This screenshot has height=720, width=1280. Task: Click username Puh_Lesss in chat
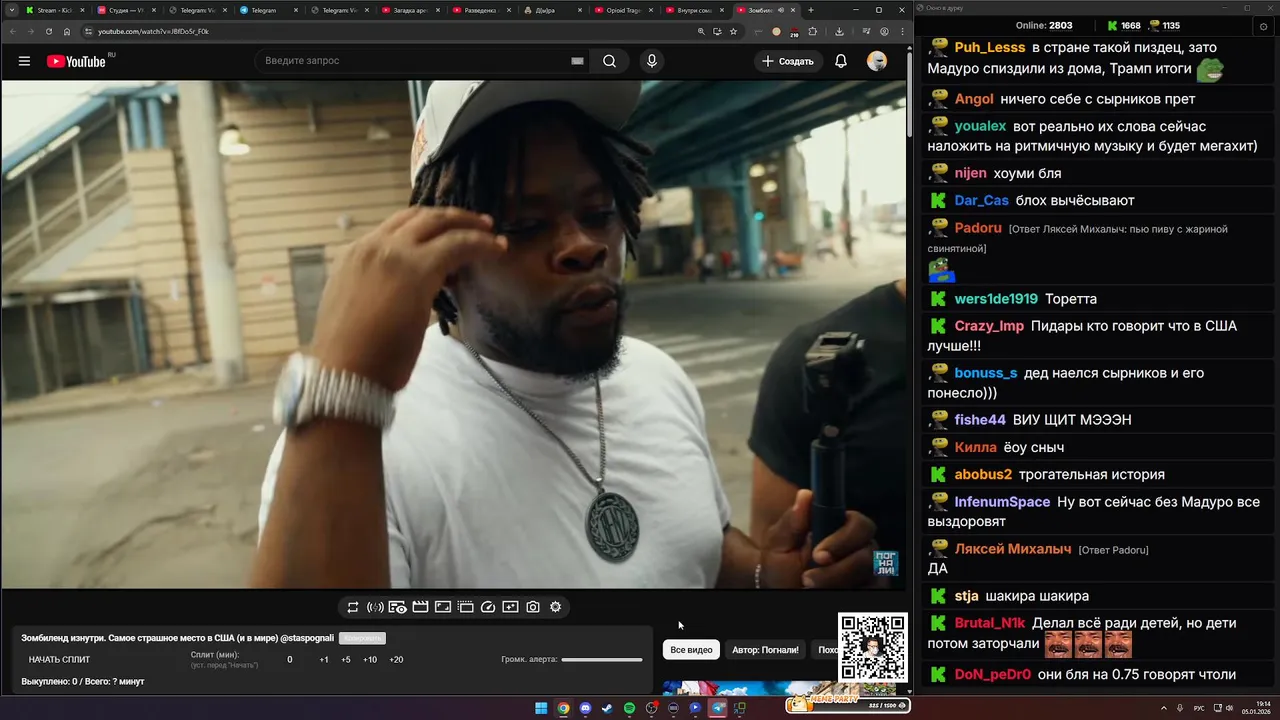[990, 47]
